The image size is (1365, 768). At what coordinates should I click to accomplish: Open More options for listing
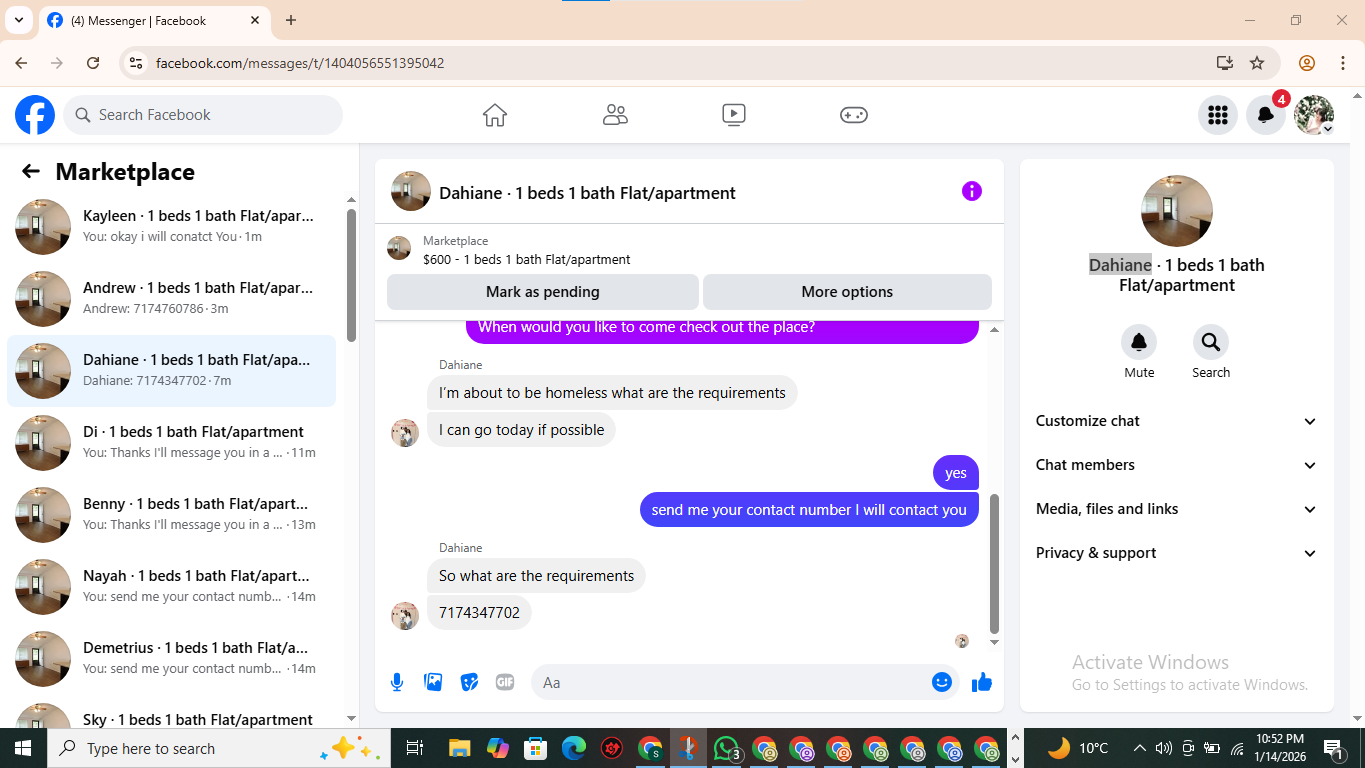tap(847, 292)
